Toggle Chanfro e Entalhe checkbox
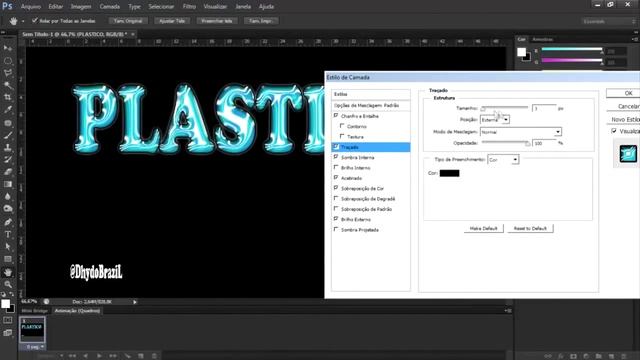 [x=336, y=116]
